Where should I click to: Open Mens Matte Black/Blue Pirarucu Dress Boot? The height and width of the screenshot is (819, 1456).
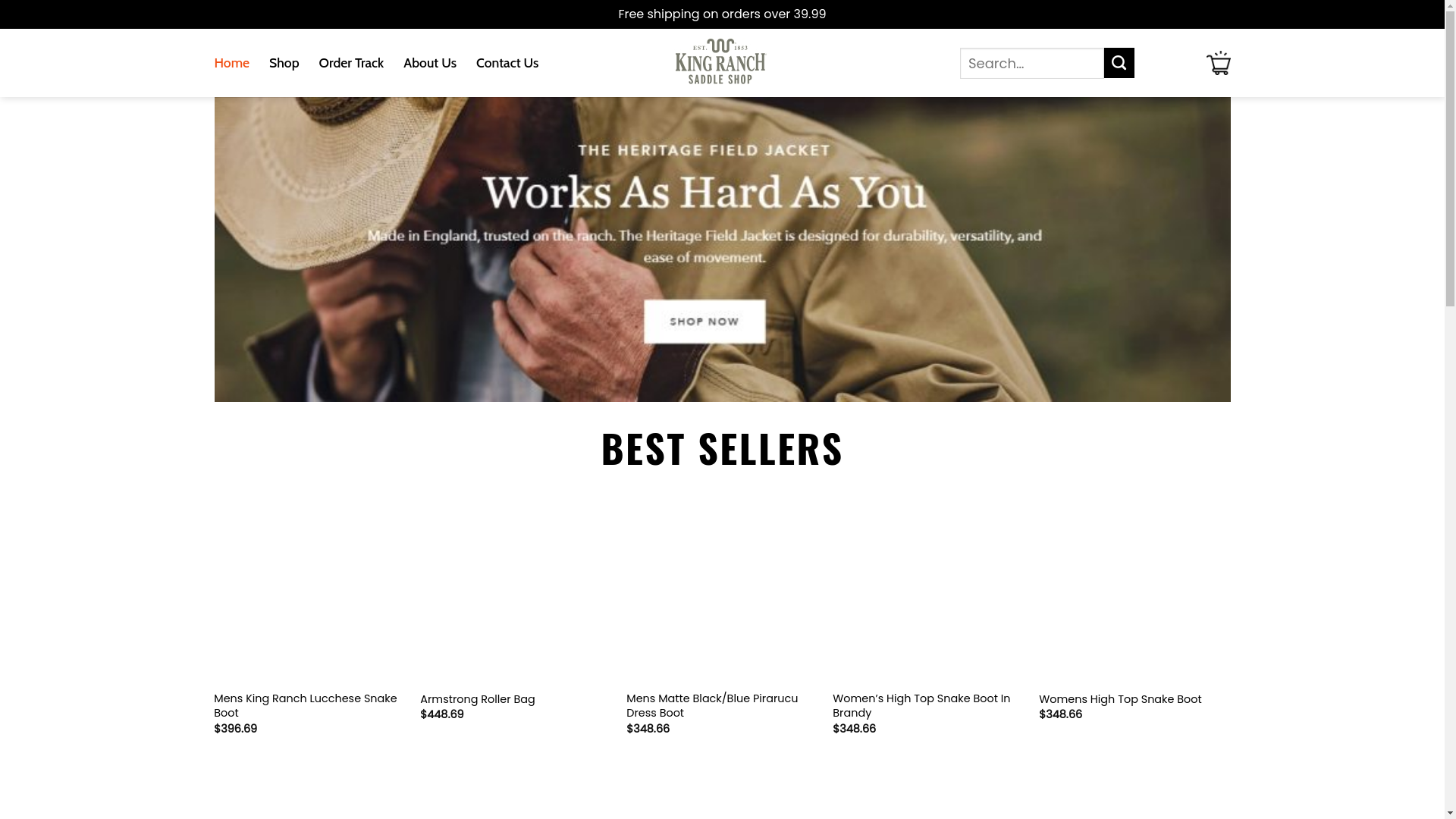click(712, 705)
